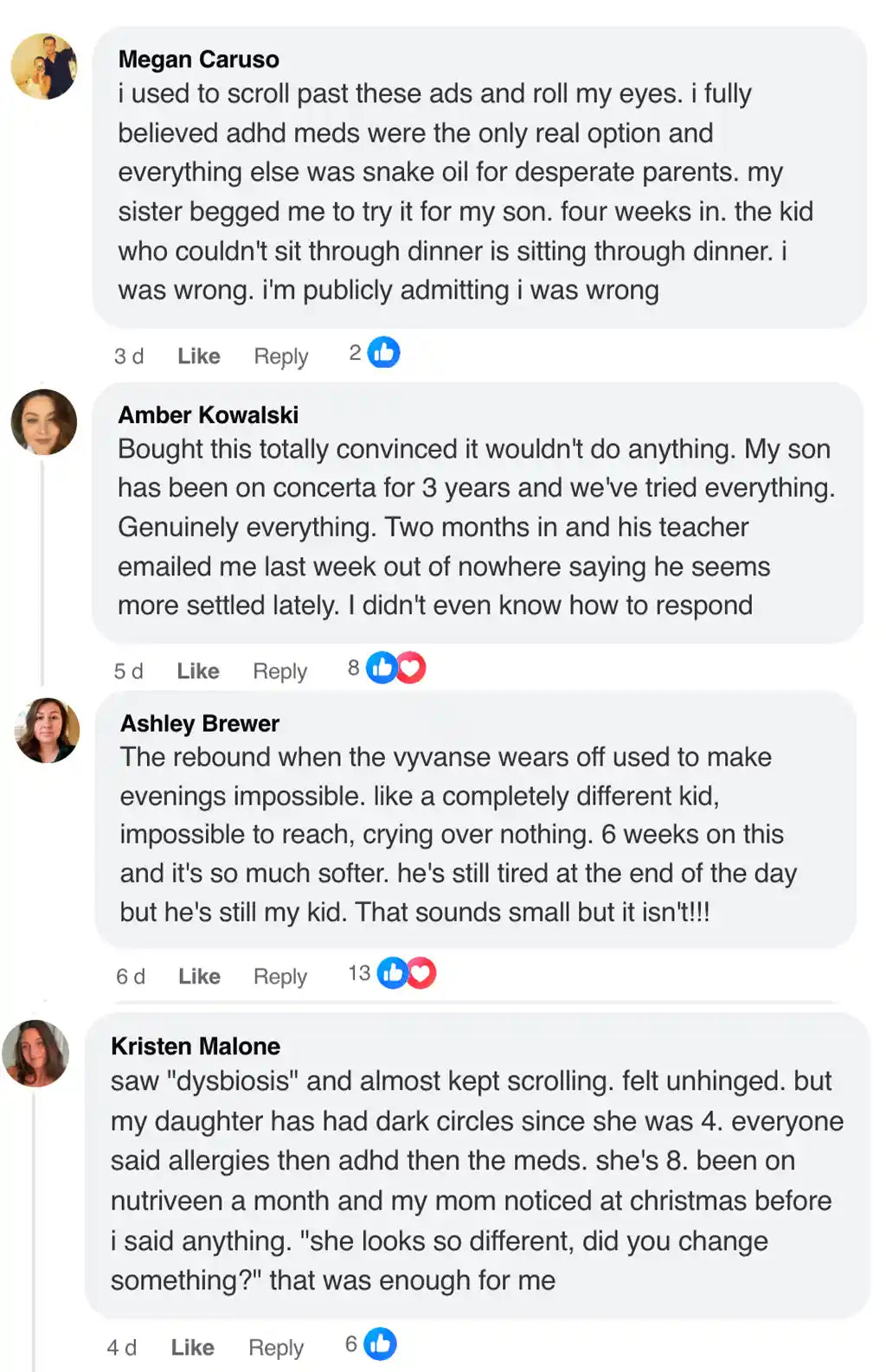Click the blue like reaction icon on Amber Kowalski's comment
The height and width of the screenshot is (1372, 886).
tap(381, 668)
